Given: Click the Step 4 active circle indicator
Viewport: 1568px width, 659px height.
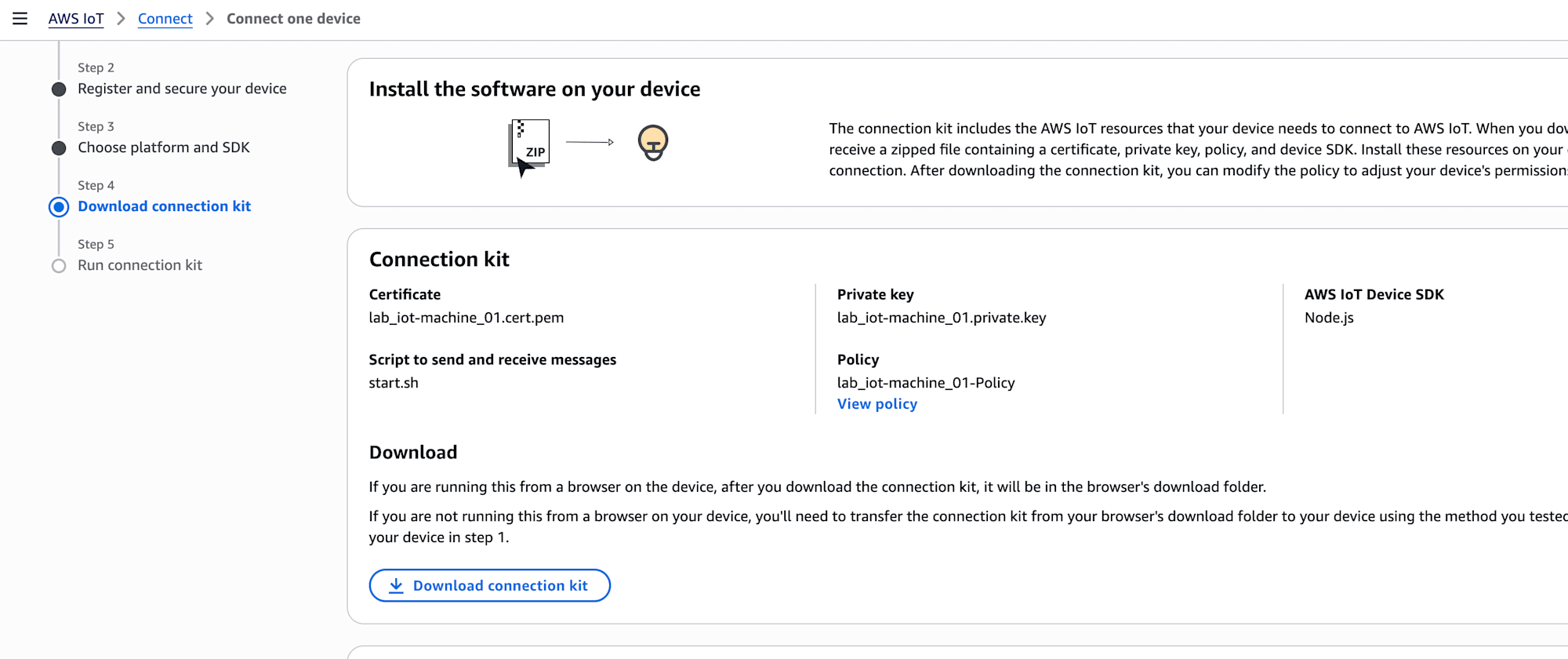Looking at the screenshot, I should (59, 207).
